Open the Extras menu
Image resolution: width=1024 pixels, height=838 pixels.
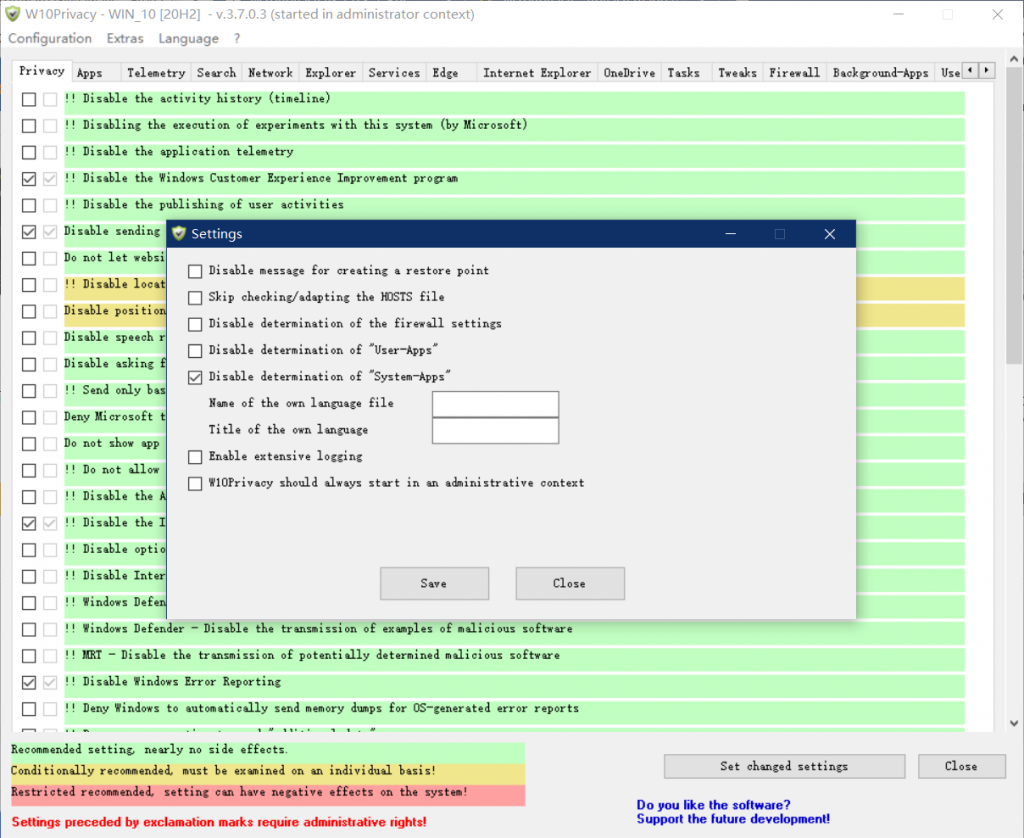pyautogui.click(x=125, y=39)
